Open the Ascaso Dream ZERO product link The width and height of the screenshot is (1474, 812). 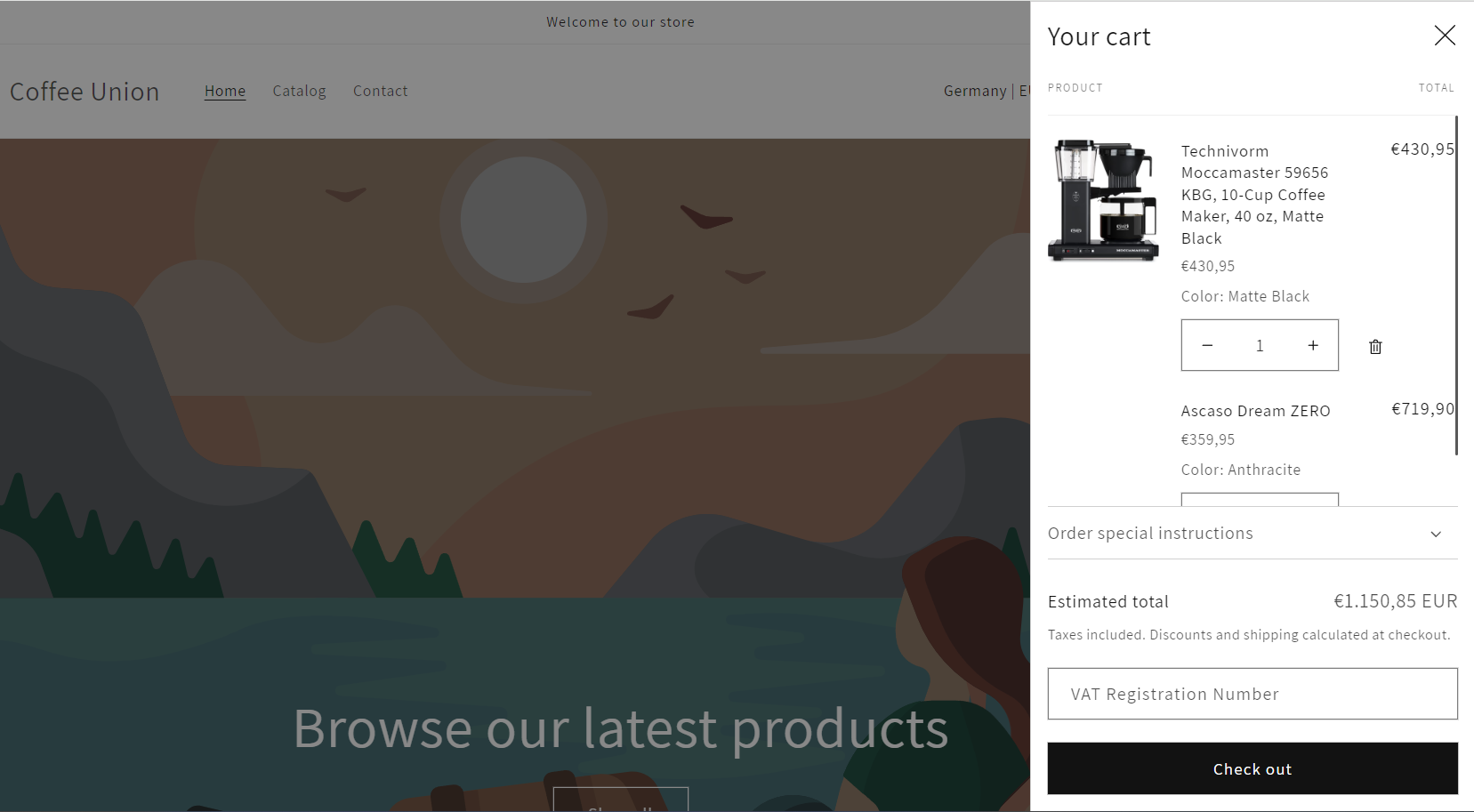coord(1255,411)
